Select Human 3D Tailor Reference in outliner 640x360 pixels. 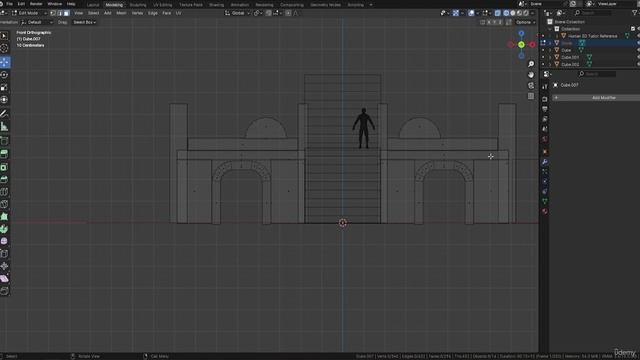click(592, 36)
